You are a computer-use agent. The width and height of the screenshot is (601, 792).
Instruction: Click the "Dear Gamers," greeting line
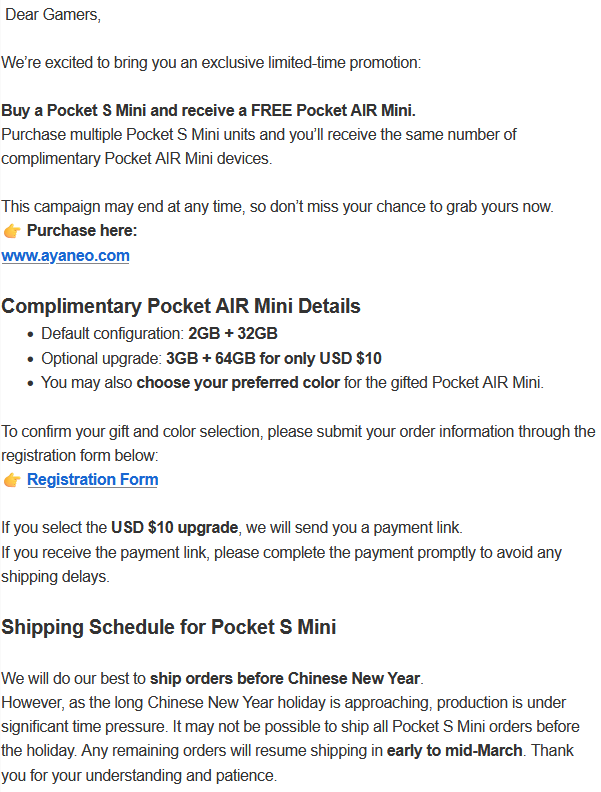coord(52,15)
